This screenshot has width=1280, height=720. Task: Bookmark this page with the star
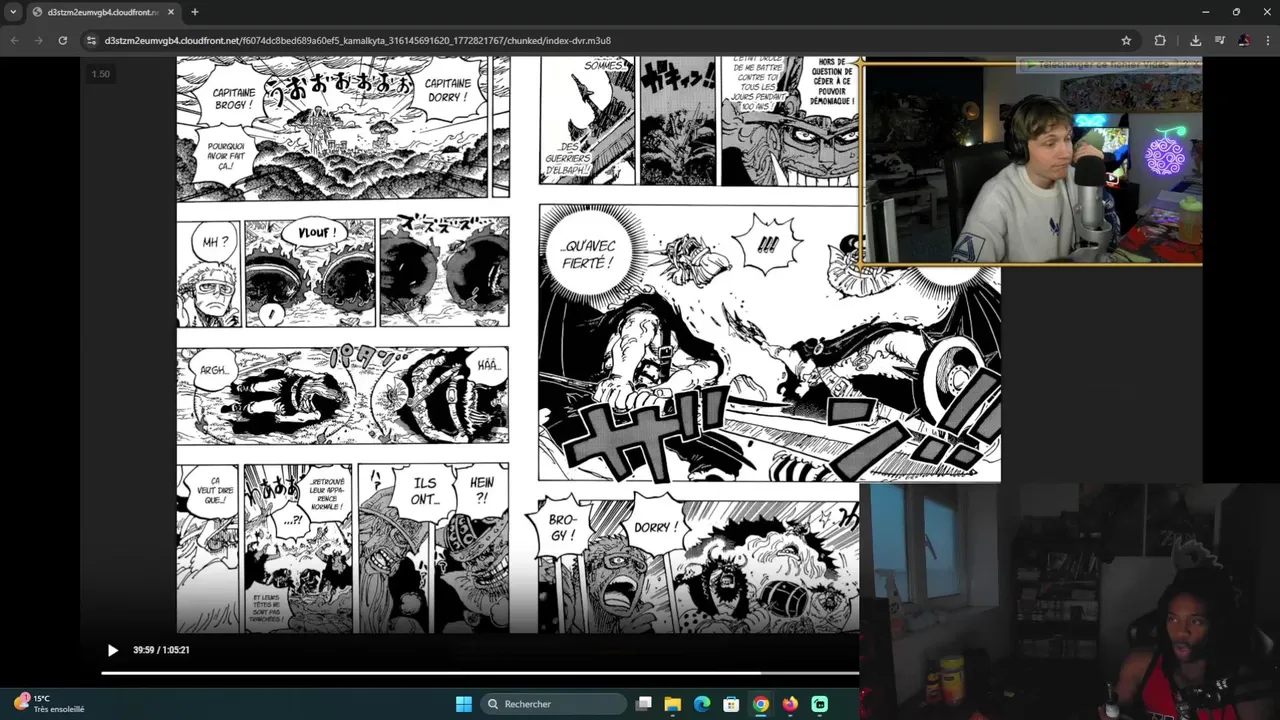pyautogui.click(x=1126, y=40)
